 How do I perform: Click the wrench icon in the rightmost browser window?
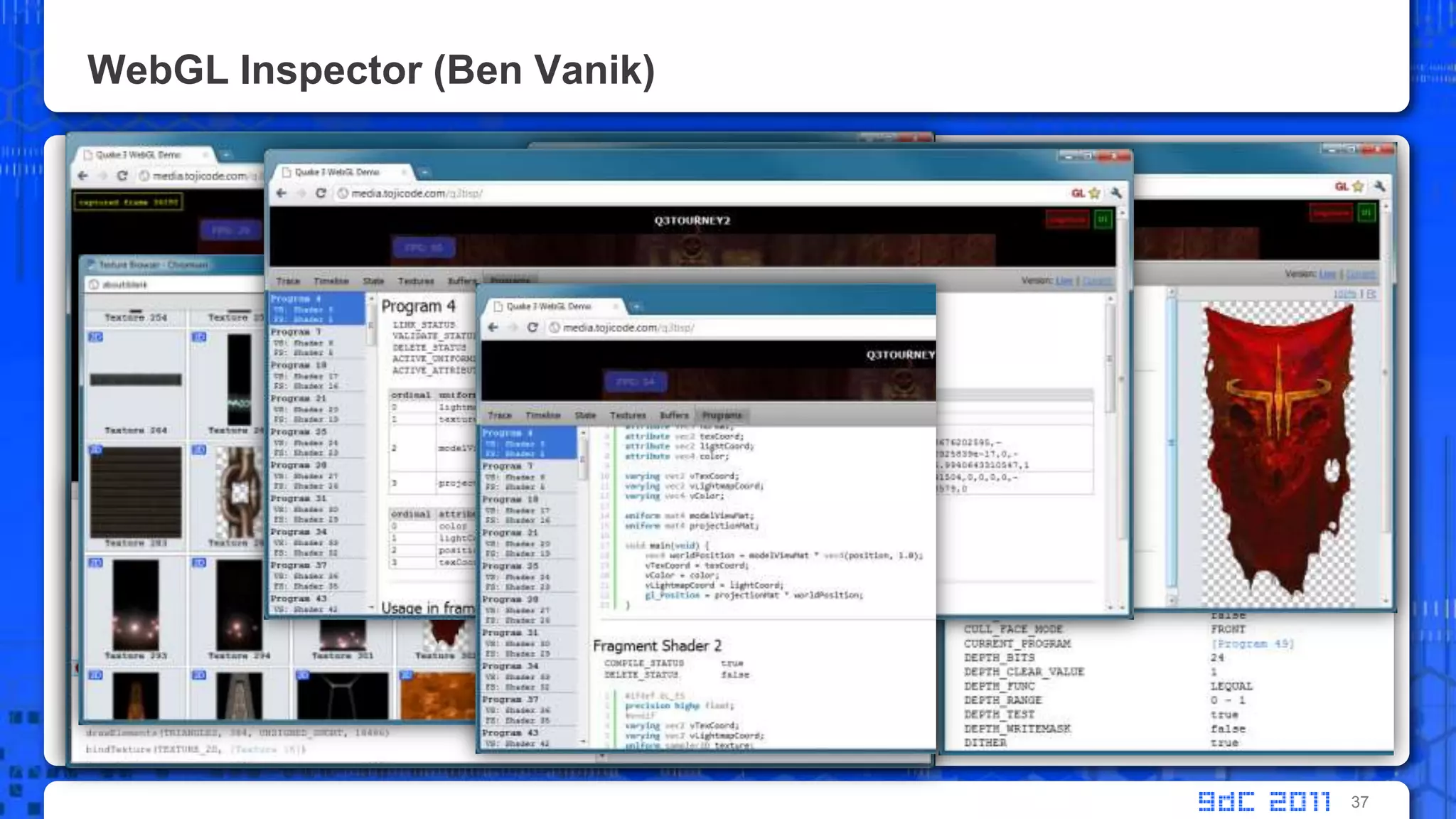click(1379, 186)
